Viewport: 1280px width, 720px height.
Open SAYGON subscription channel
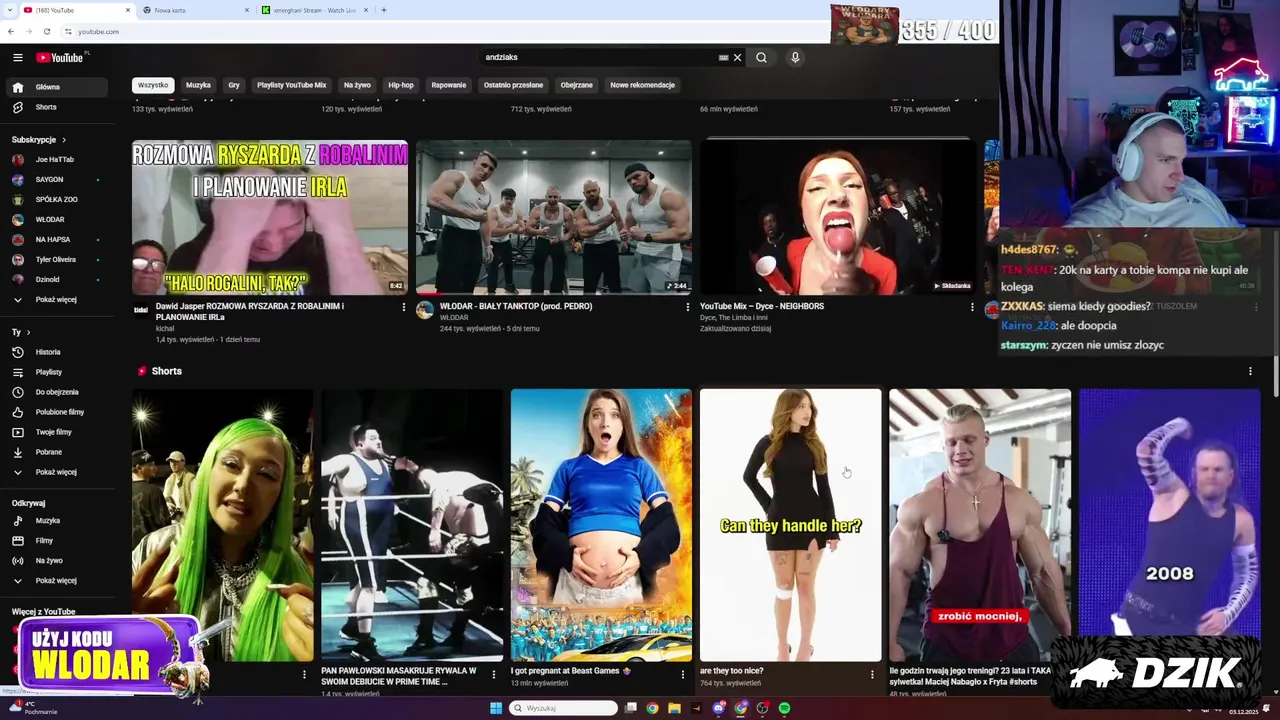pyautogui.click(x=55, y=180)
